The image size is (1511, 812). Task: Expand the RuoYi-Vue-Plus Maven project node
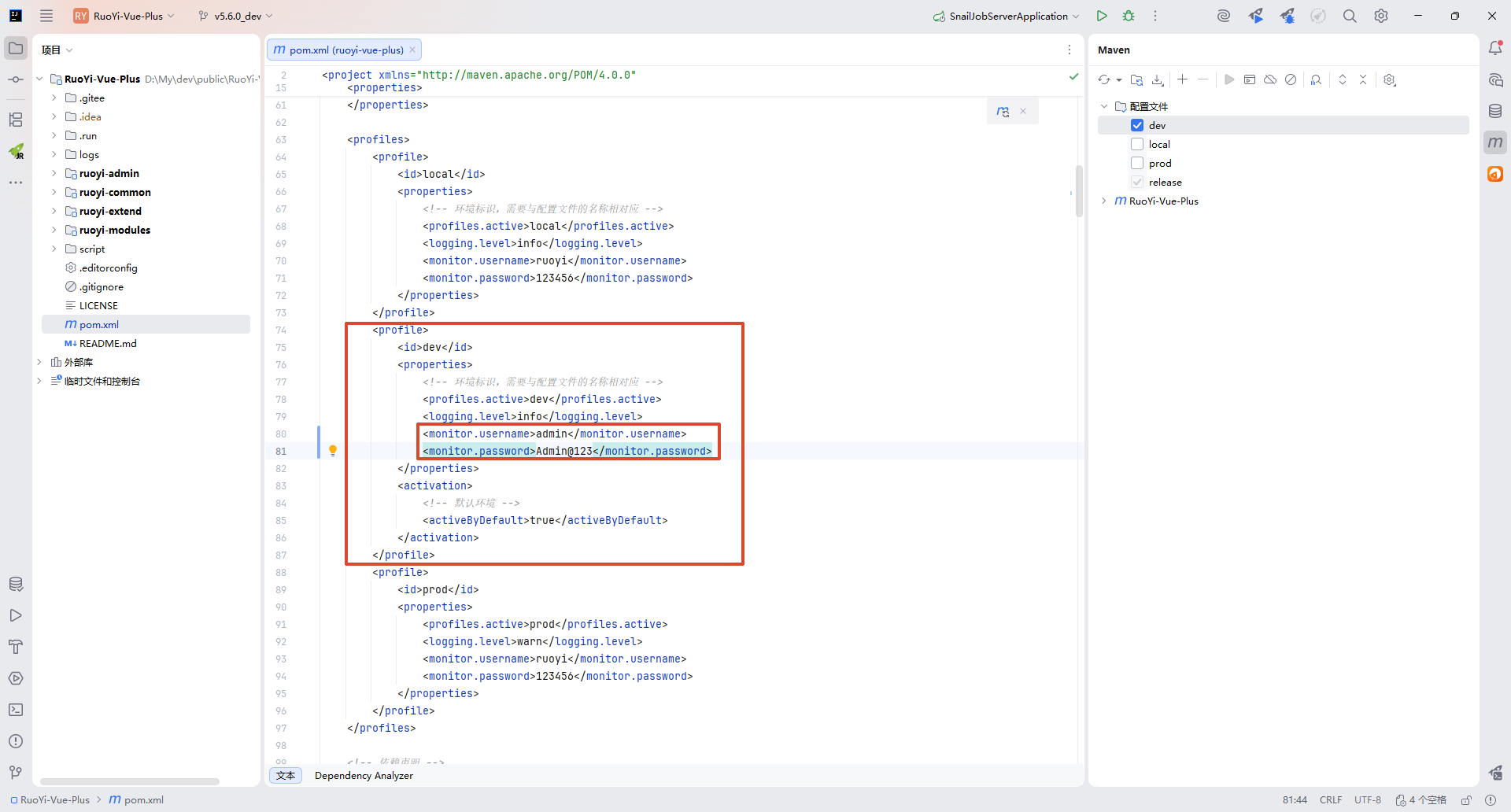tap(1104, 201)
